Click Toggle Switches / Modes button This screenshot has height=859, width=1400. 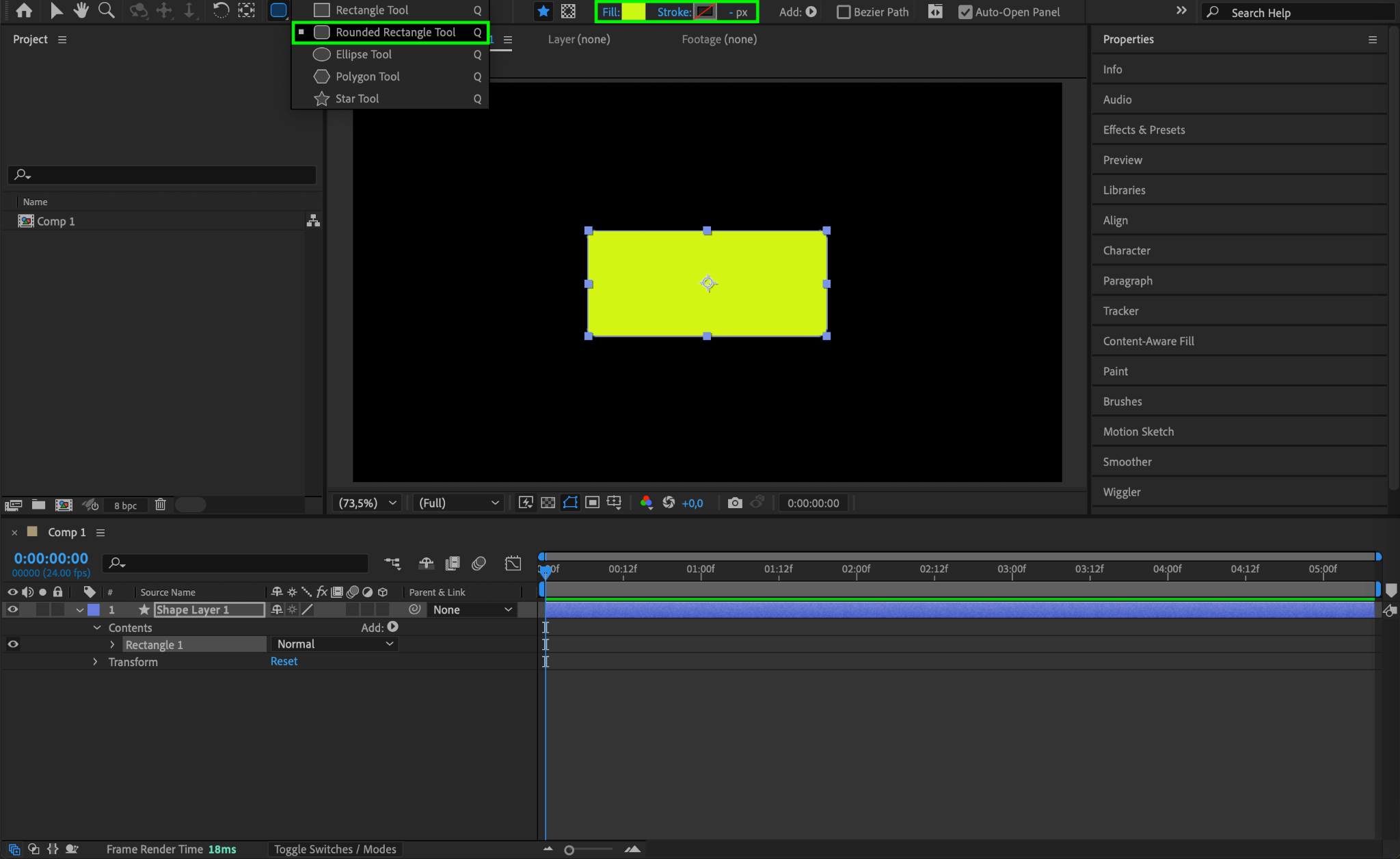tap(335, 849)
